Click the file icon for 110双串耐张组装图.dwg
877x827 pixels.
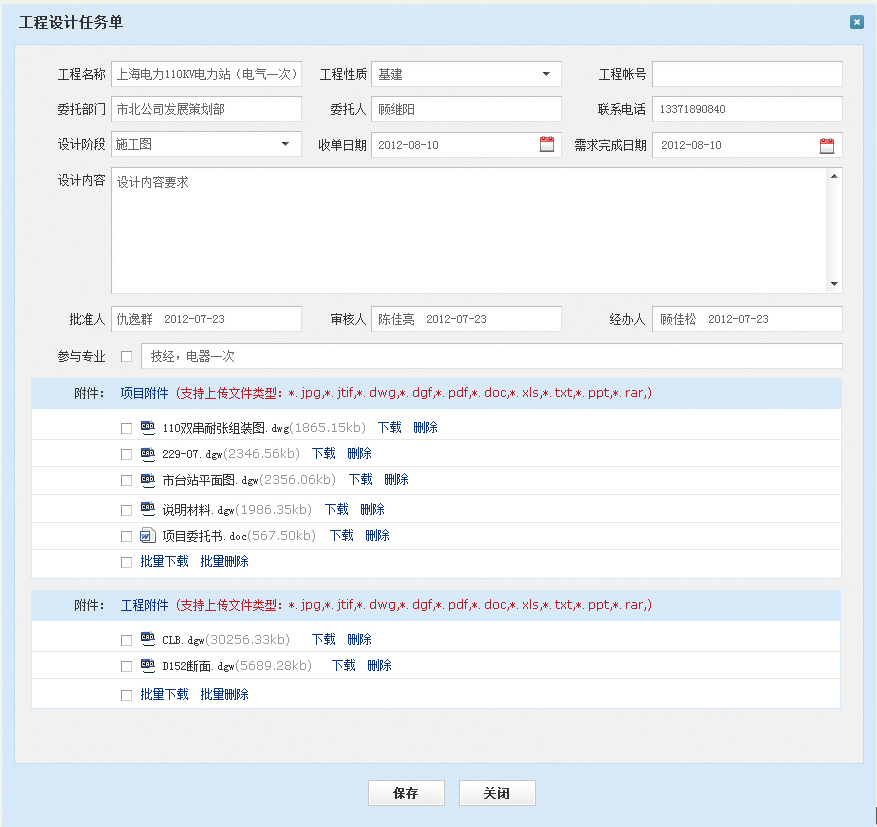pyautogui.click(x=148, y=427)
